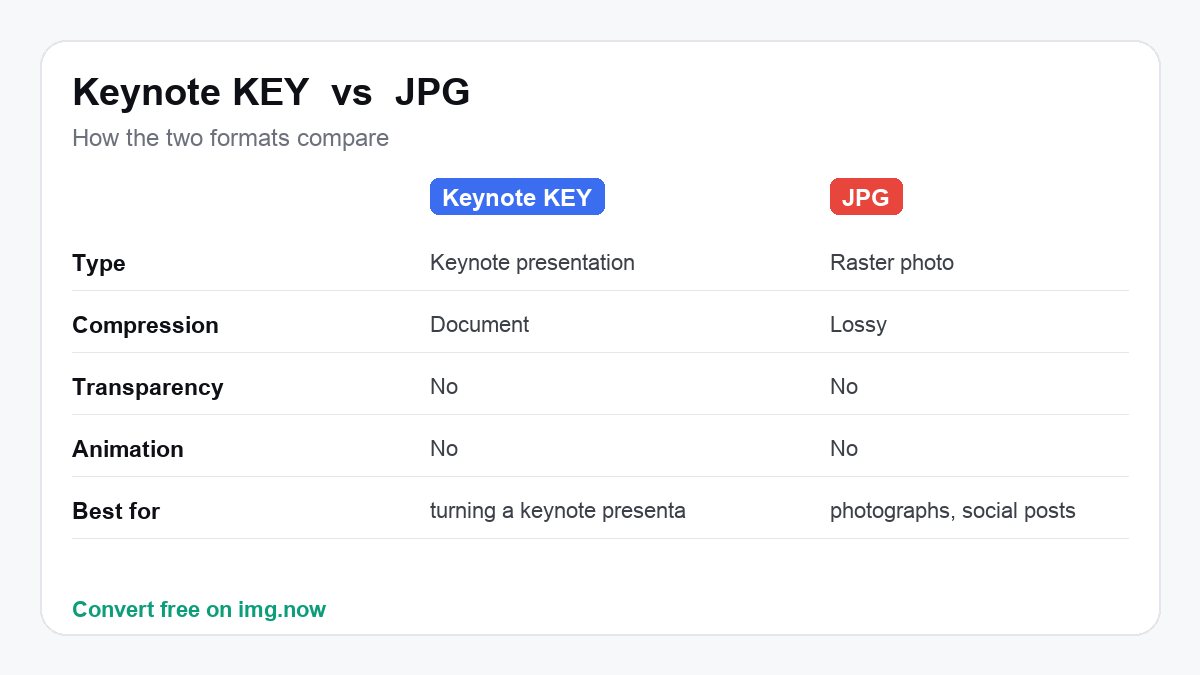Select the turning a keynote presenta cell
Image resolution: width=1200 pixels, height=675 pixels.
(x=558, y=511)
